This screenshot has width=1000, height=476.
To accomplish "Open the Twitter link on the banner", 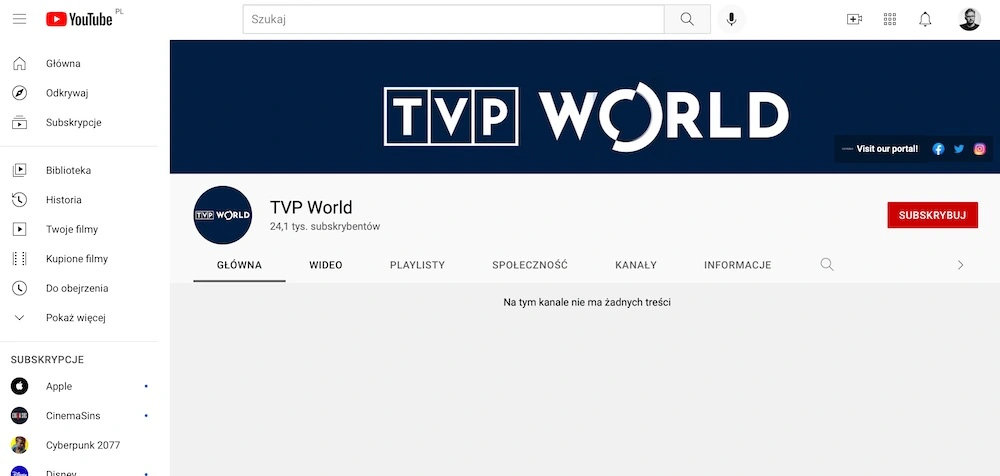I will pyautogui.click(x=959, y=149).
